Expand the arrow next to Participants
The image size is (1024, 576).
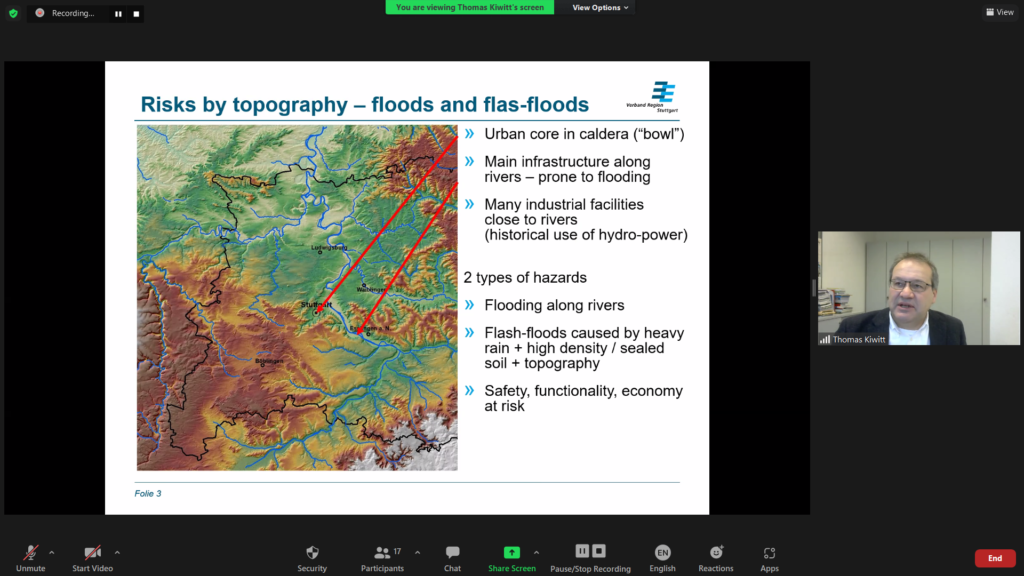(417, 552)
